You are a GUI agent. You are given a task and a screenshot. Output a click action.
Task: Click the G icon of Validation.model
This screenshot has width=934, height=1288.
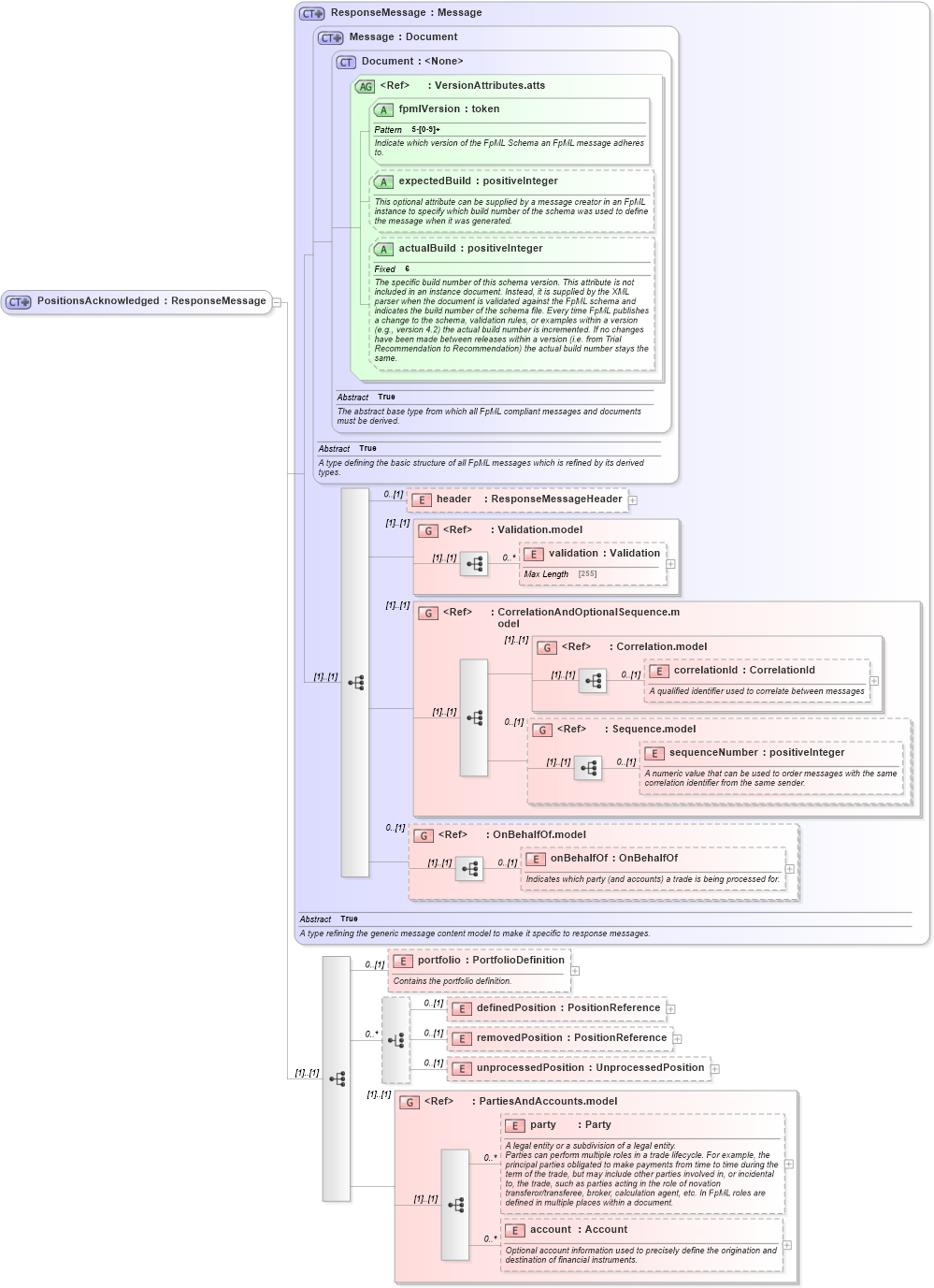428,530
